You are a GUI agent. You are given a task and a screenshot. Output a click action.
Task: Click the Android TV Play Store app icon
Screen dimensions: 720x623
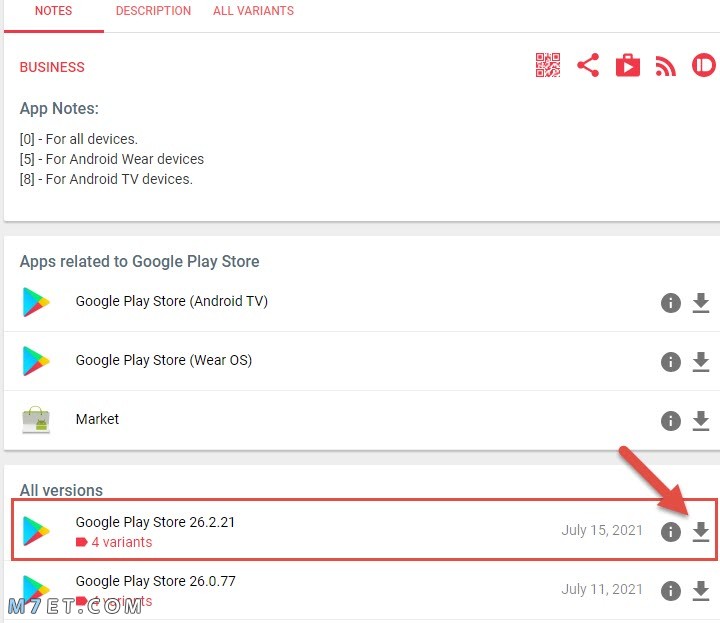pyautogui.click(x=36, y=302)
